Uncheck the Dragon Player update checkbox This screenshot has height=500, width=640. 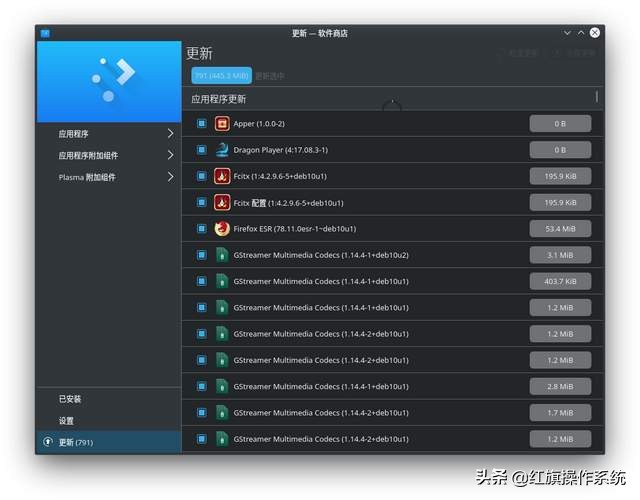click(x=202, y=150)
